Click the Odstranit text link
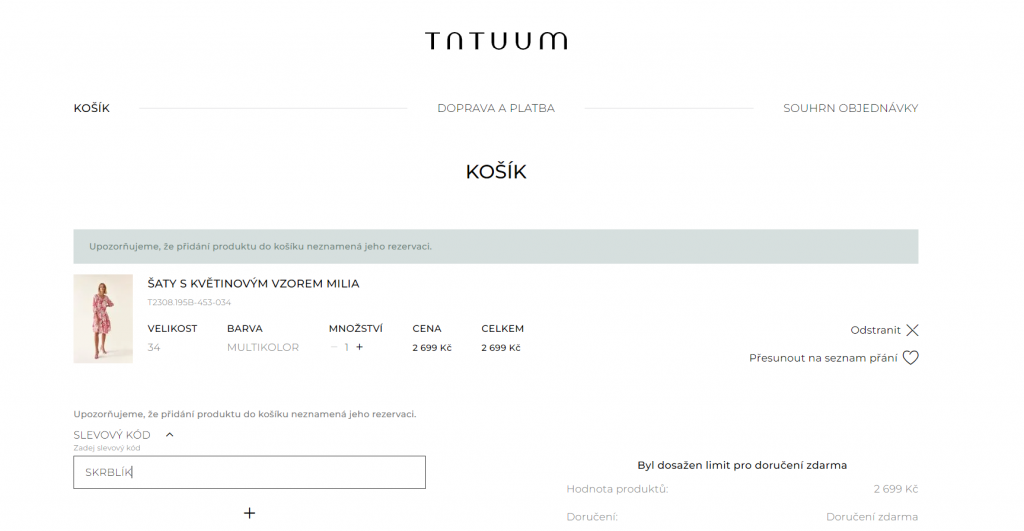This screenshot has height=531, width=1024. tap(875, 330)
